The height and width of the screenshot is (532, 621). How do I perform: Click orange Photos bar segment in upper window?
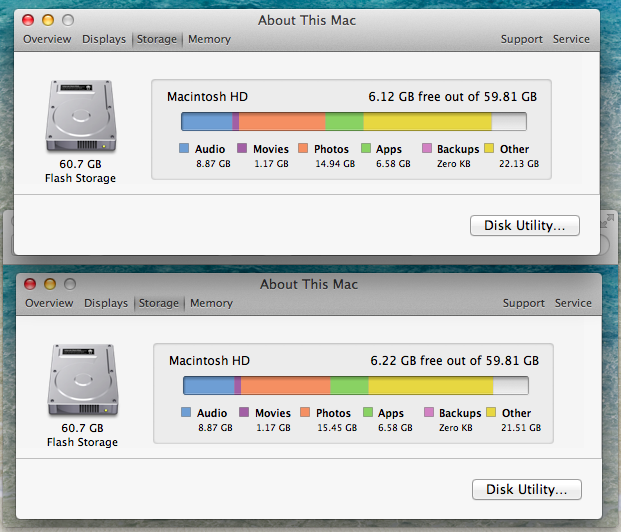point(282,122)
